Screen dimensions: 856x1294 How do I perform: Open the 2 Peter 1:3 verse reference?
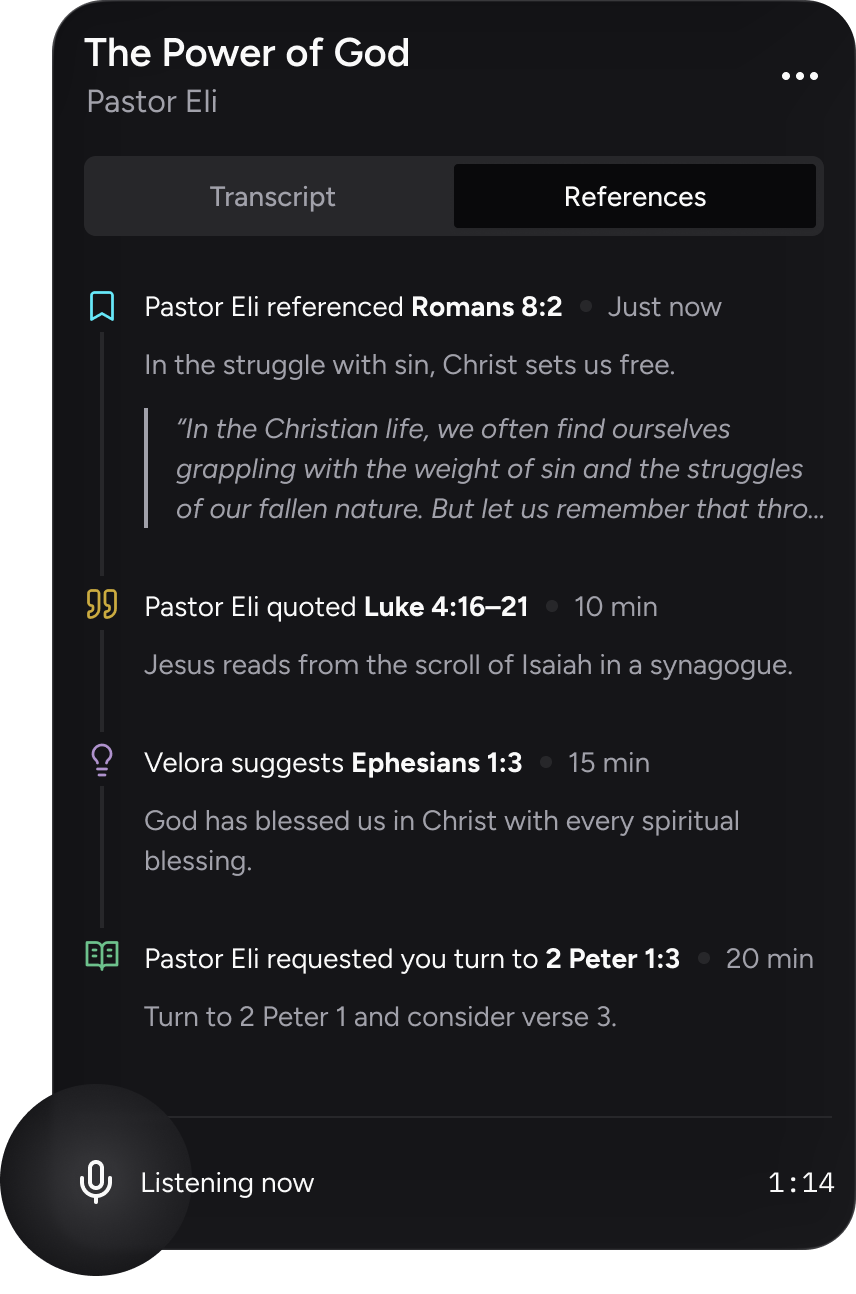point(612,959)
